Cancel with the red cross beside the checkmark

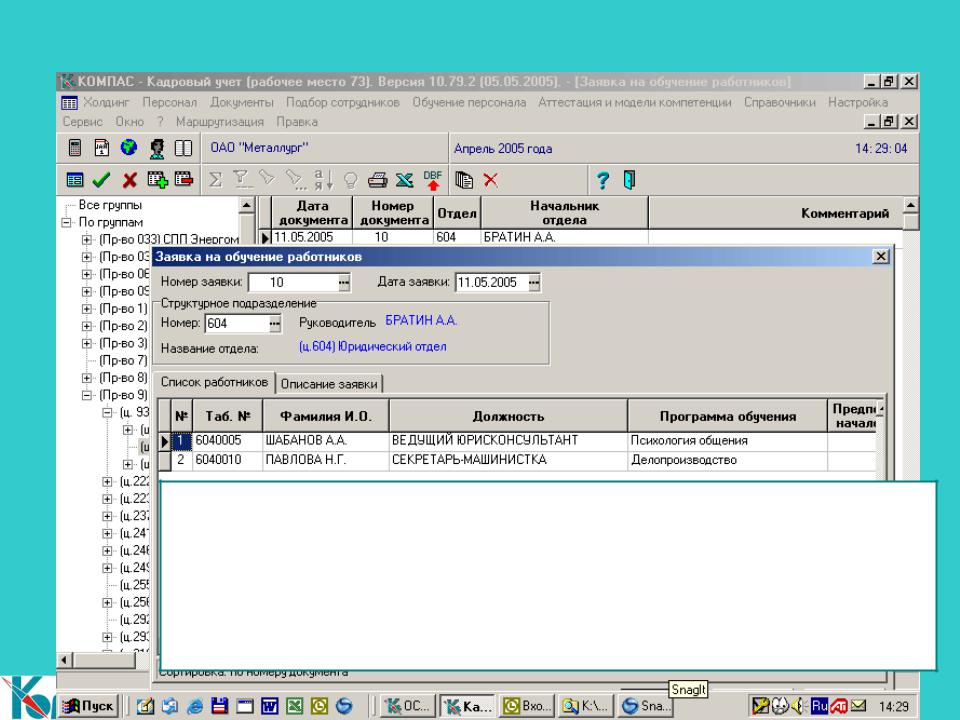point(129,180)
